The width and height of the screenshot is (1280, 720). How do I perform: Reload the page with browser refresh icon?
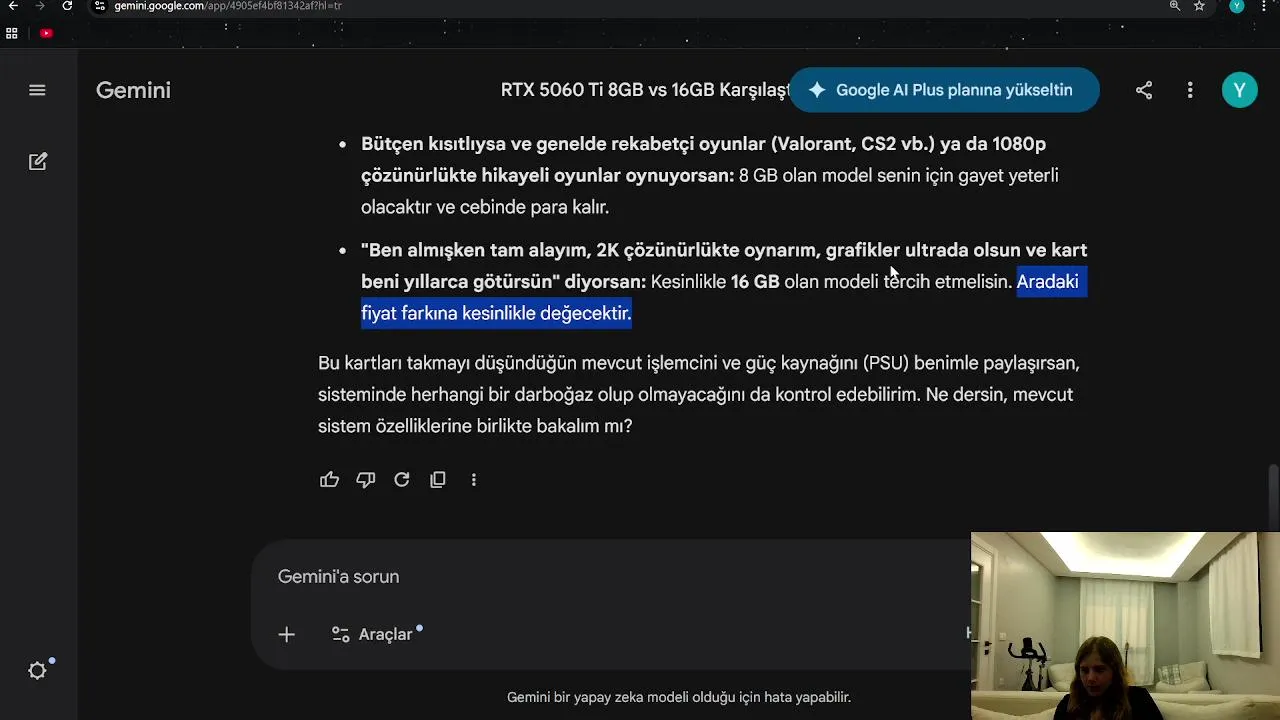coord(67,6)
